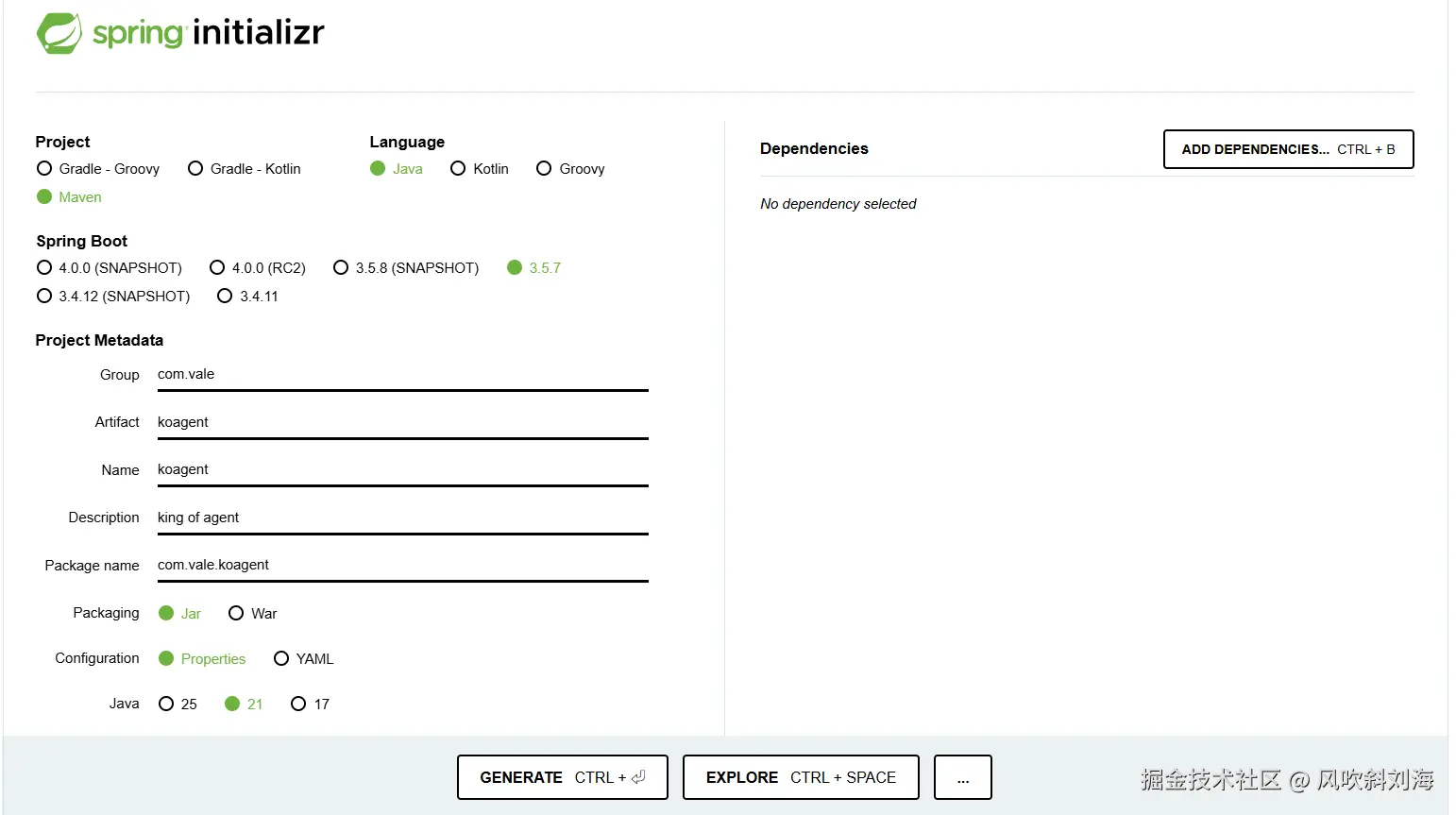The height and width of the screenshot is (815, 1456).
Task: Explore the project contents
Action: click(x=801, y=777)
